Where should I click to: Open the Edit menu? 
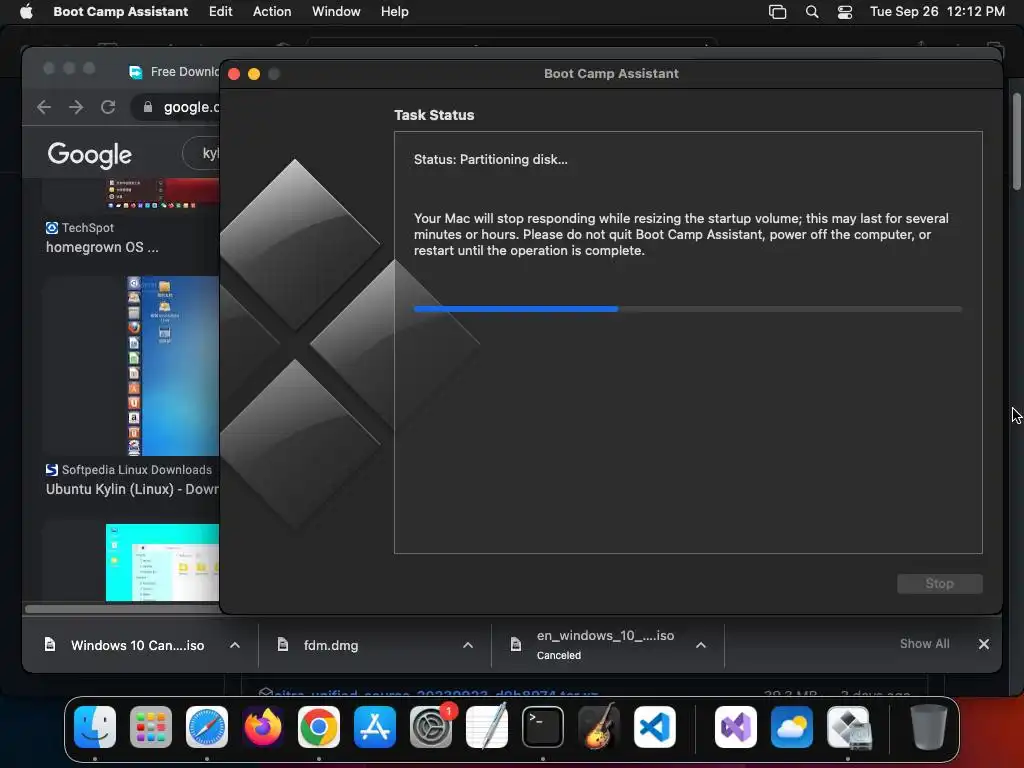[221, 11]
